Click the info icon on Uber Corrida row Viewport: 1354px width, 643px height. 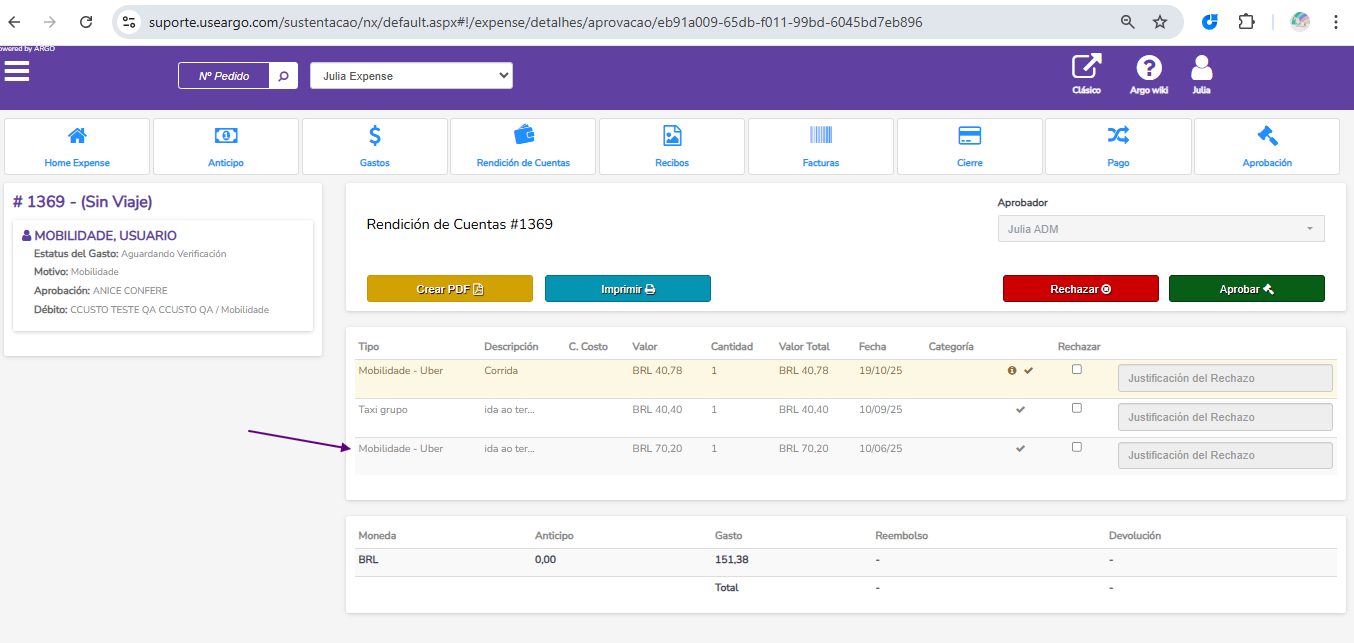pos(1012,371)
